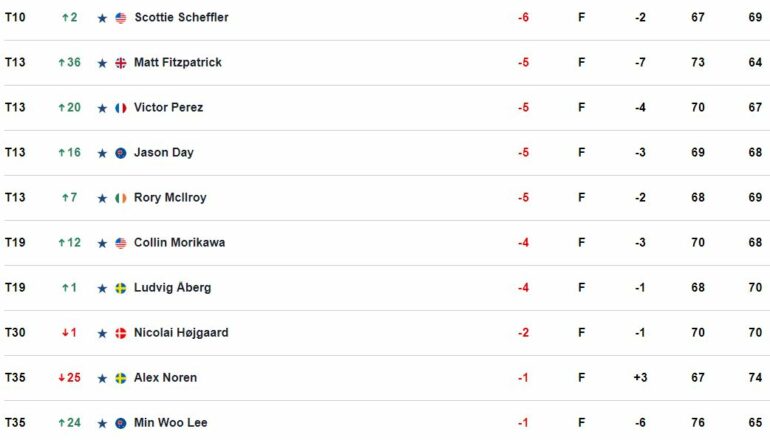
Task: Select Jason Day's player name
Action: coord(164,153)
